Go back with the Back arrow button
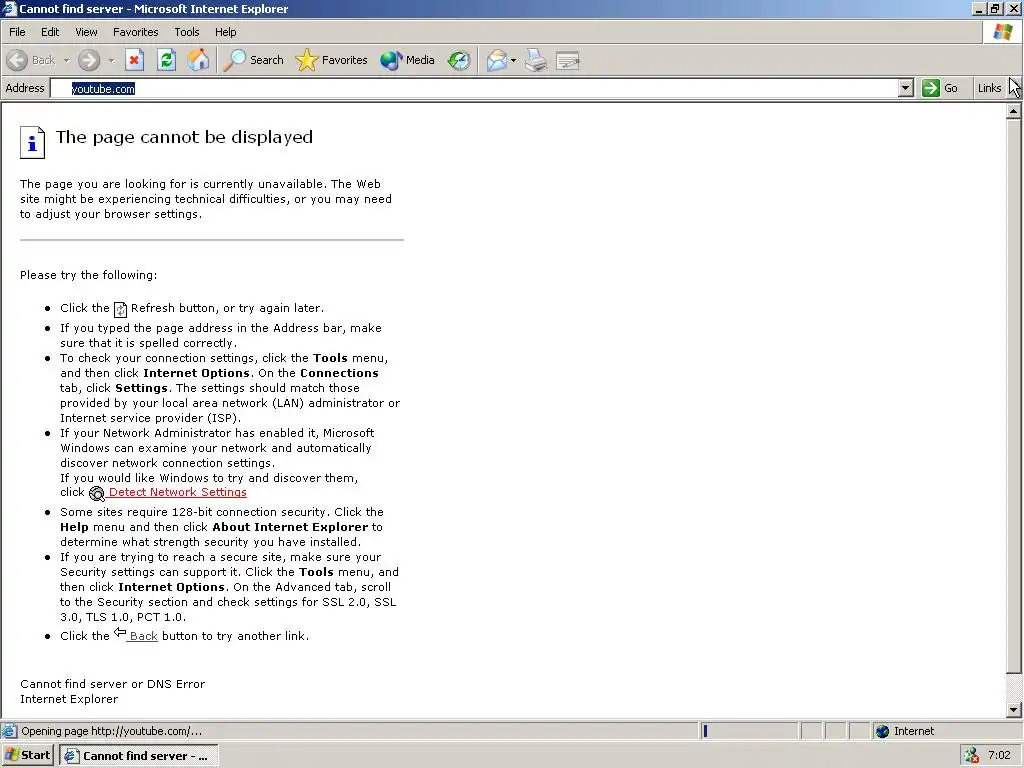Viewport: 1024px width, 768px height. (31, 60)
